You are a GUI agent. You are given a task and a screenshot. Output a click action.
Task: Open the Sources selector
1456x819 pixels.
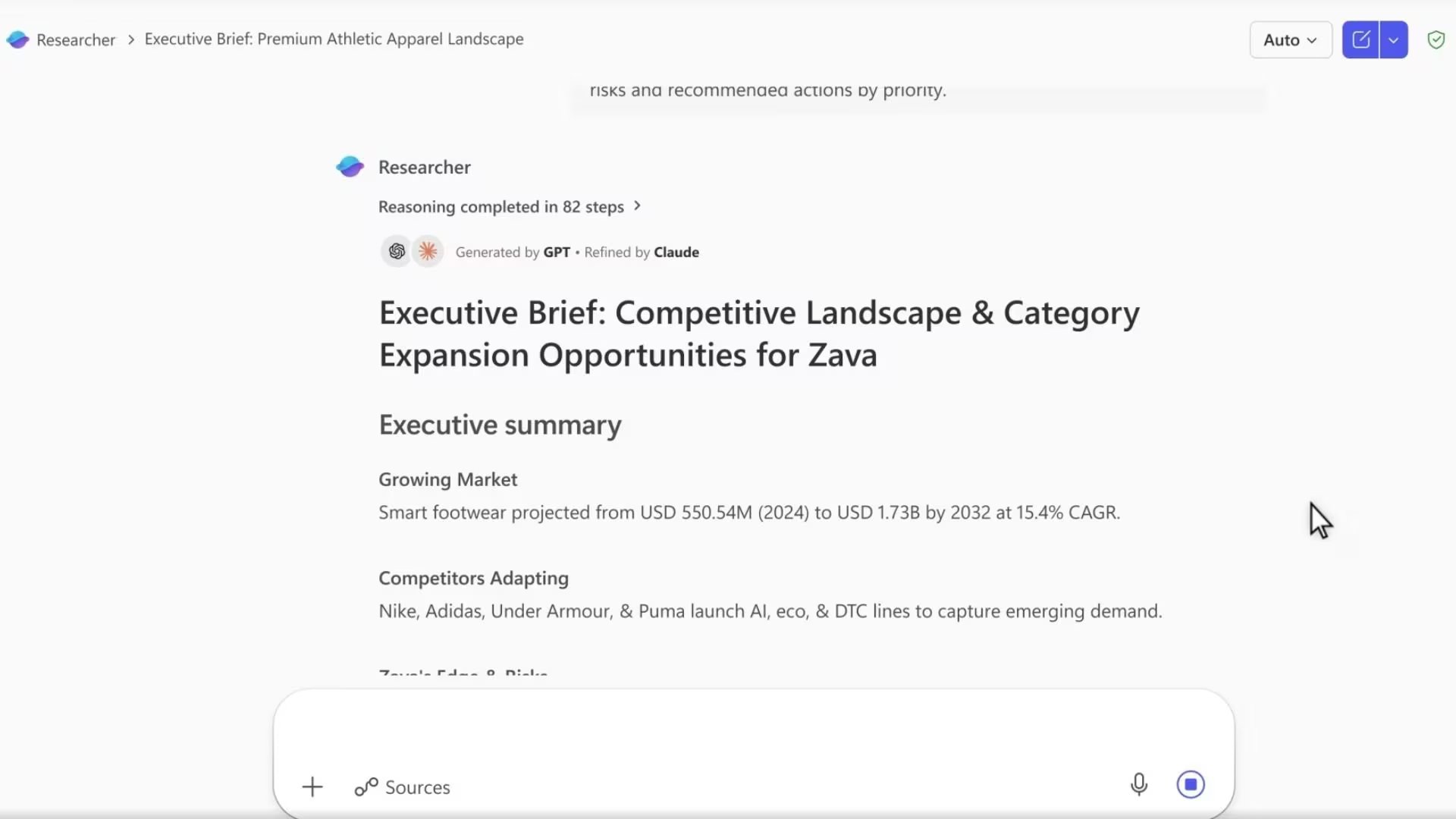point(403,787)
